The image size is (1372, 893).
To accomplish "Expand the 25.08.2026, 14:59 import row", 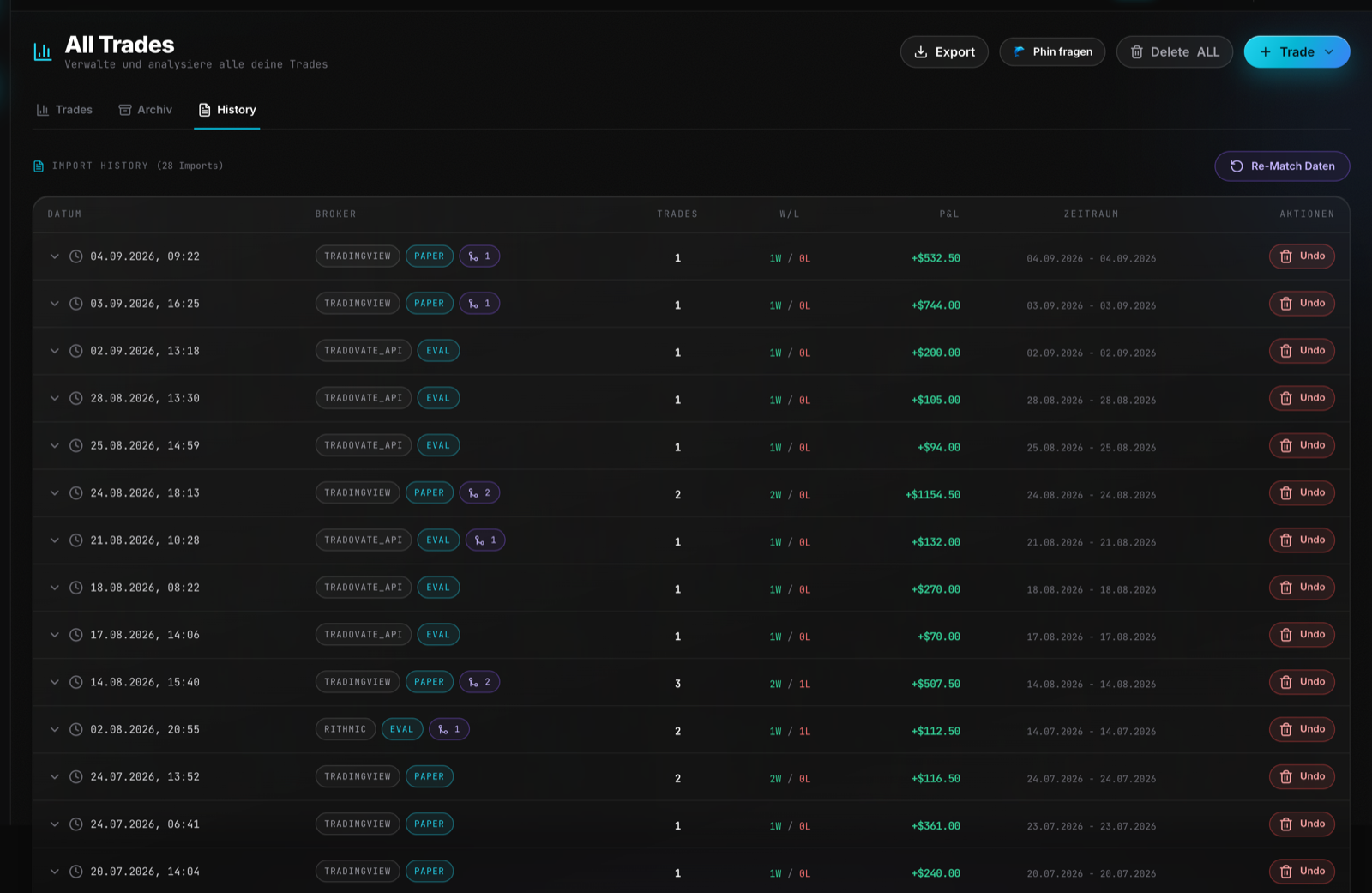I will coord(55,446).
